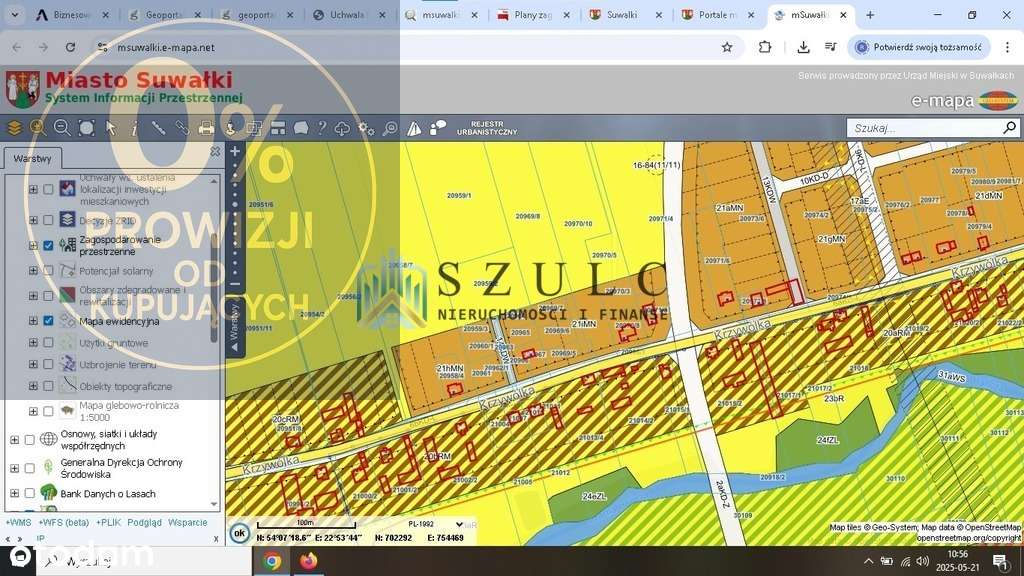This screenshot has height=576, width=1024.
Task: Enable Decyzje ZRID layer checkbox
Action: coord(48,220)
